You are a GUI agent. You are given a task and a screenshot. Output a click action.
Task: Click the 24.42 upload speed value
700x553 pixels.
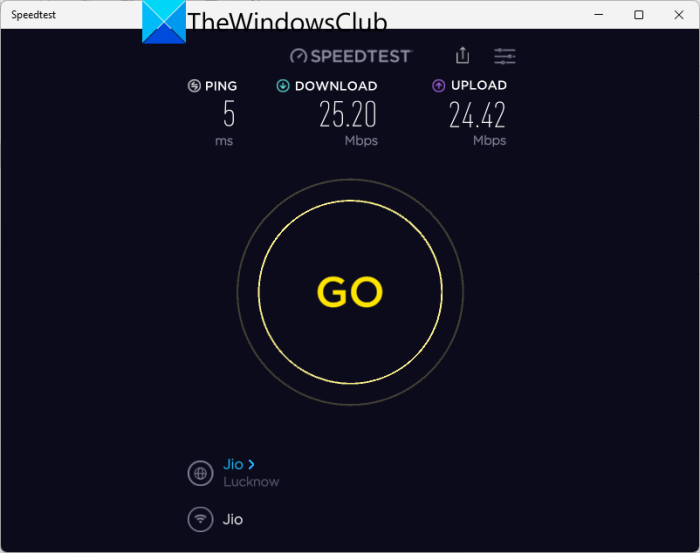point(478,114)
